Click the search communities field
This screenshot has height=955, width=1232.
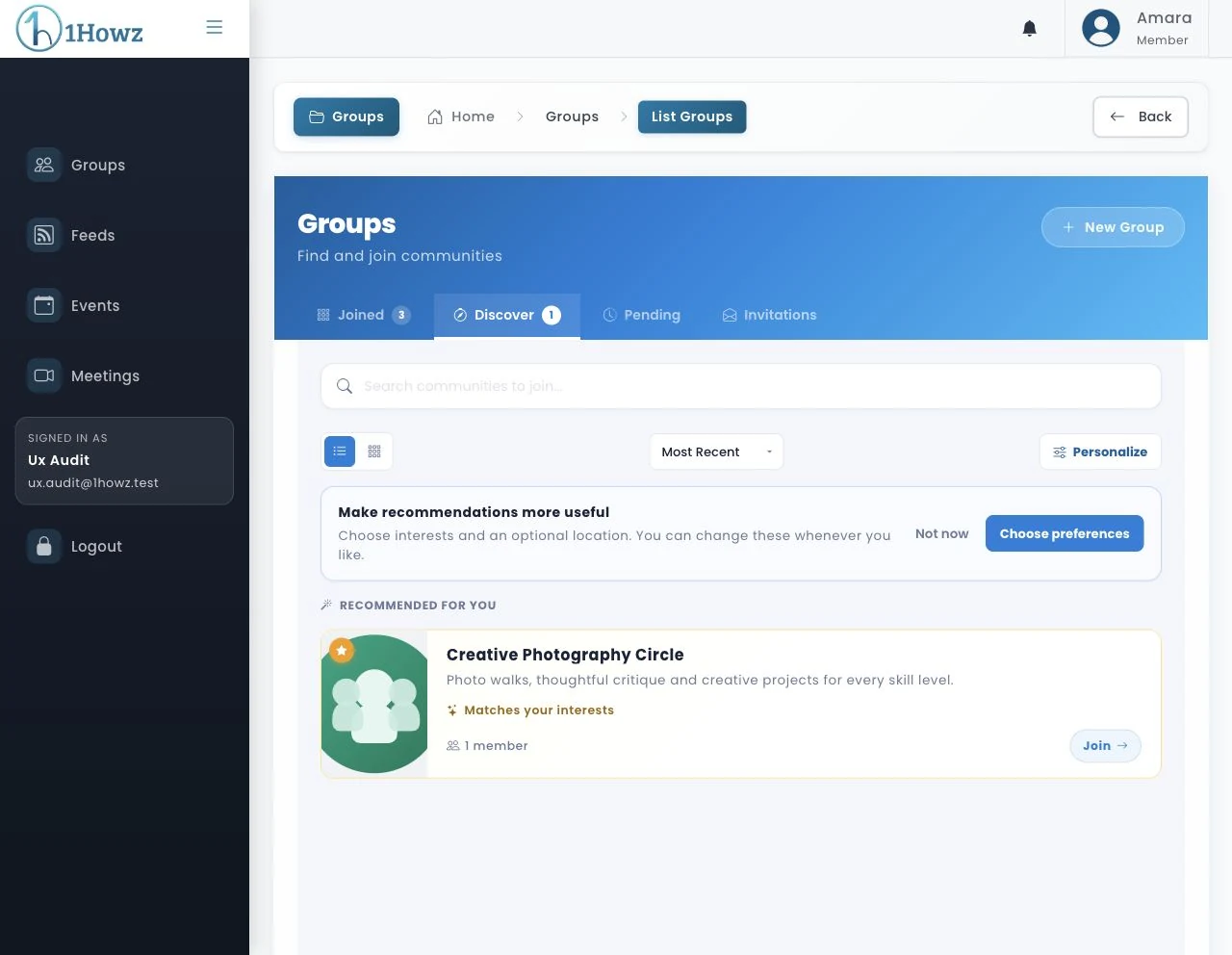point(741,386)
